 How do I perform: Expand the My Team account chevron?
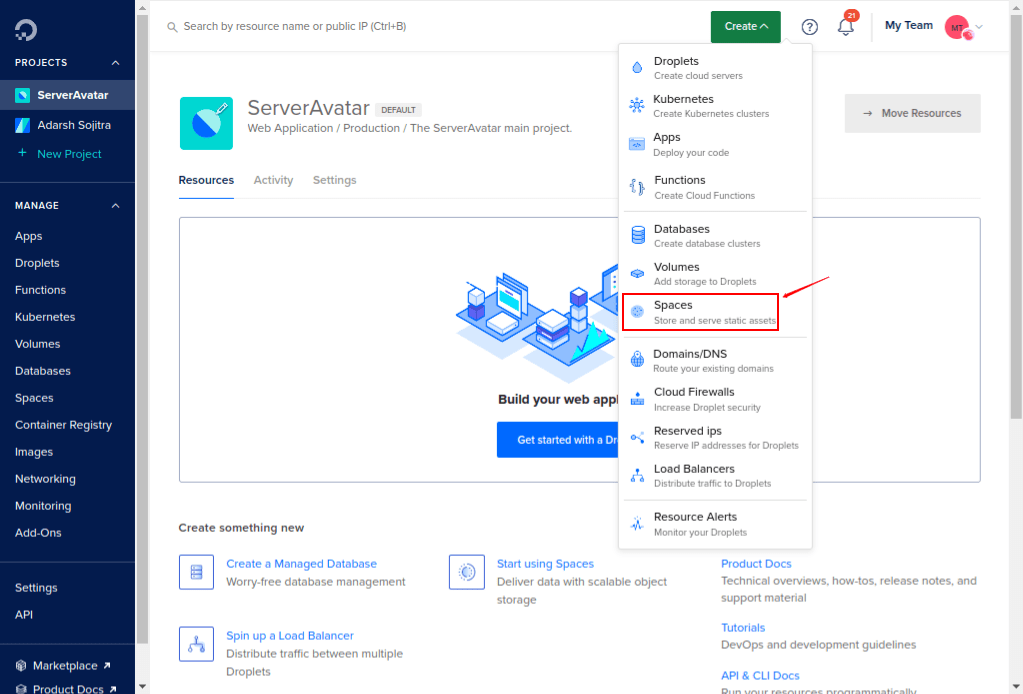coord(979,27)
